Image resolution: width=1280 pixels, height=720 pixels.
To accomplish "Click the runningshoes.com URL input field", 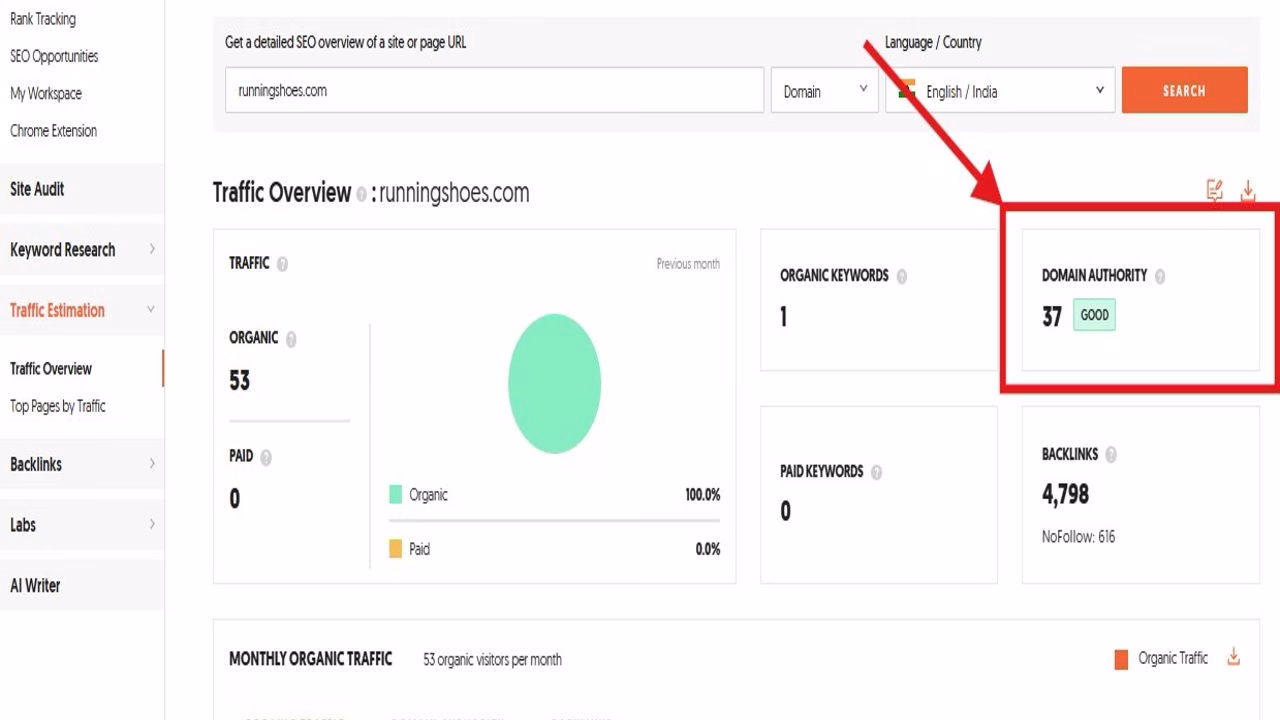I will click(x=494, y=90).
